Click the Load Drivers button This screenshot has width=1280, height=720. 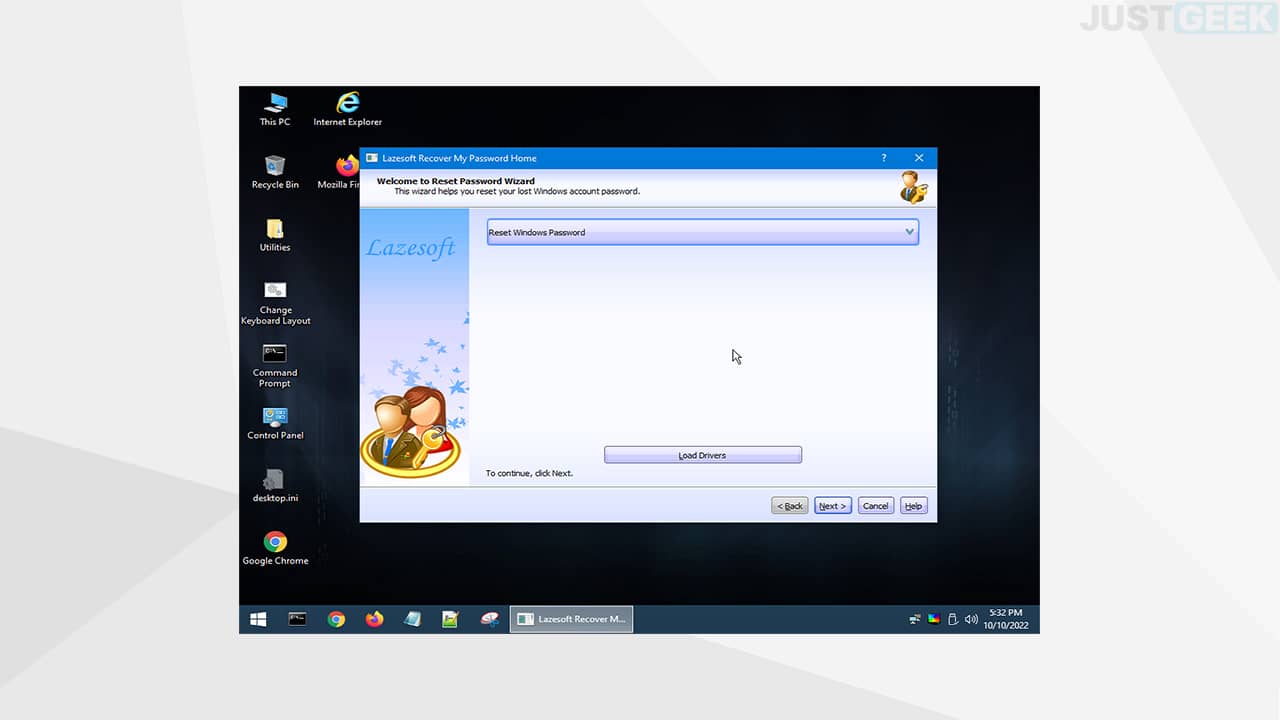(703, 455)
